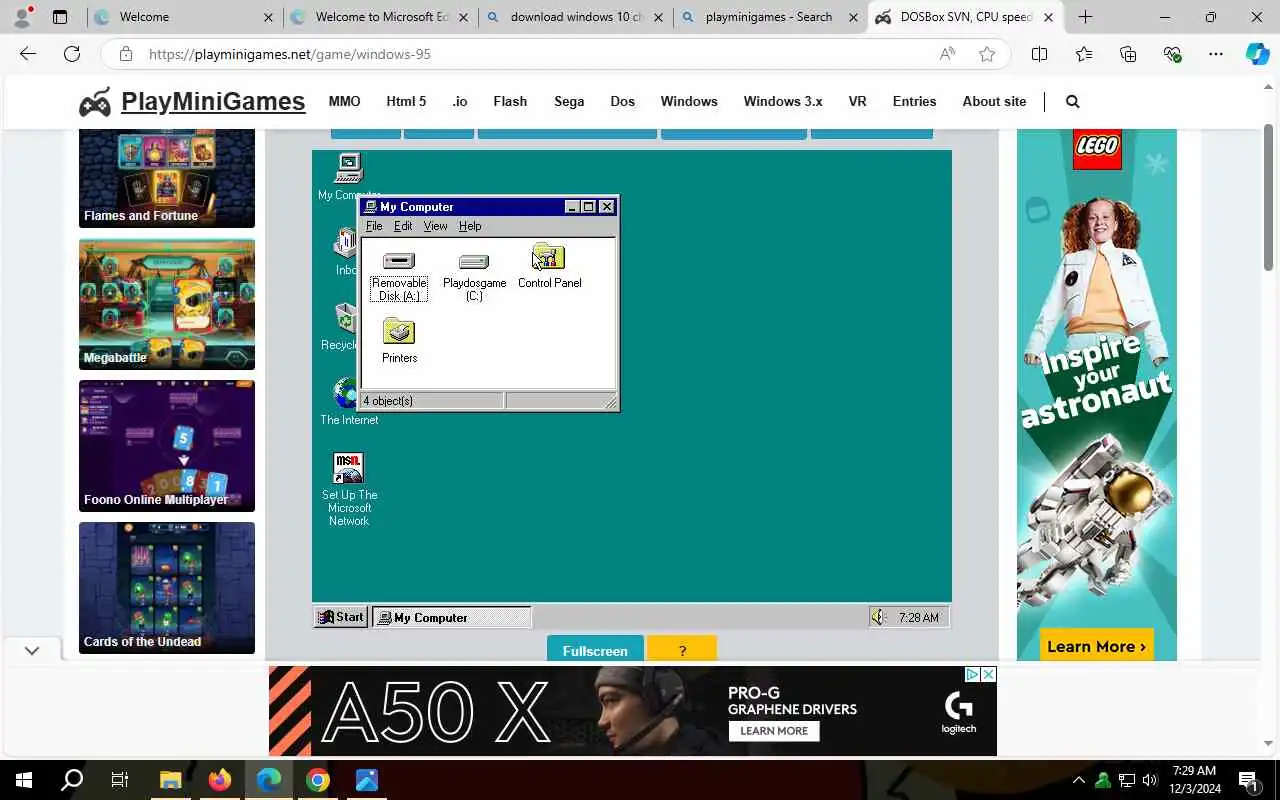Open the Flash navigation link
Viewport: 1280px width, 800px height.
point(510,101)
